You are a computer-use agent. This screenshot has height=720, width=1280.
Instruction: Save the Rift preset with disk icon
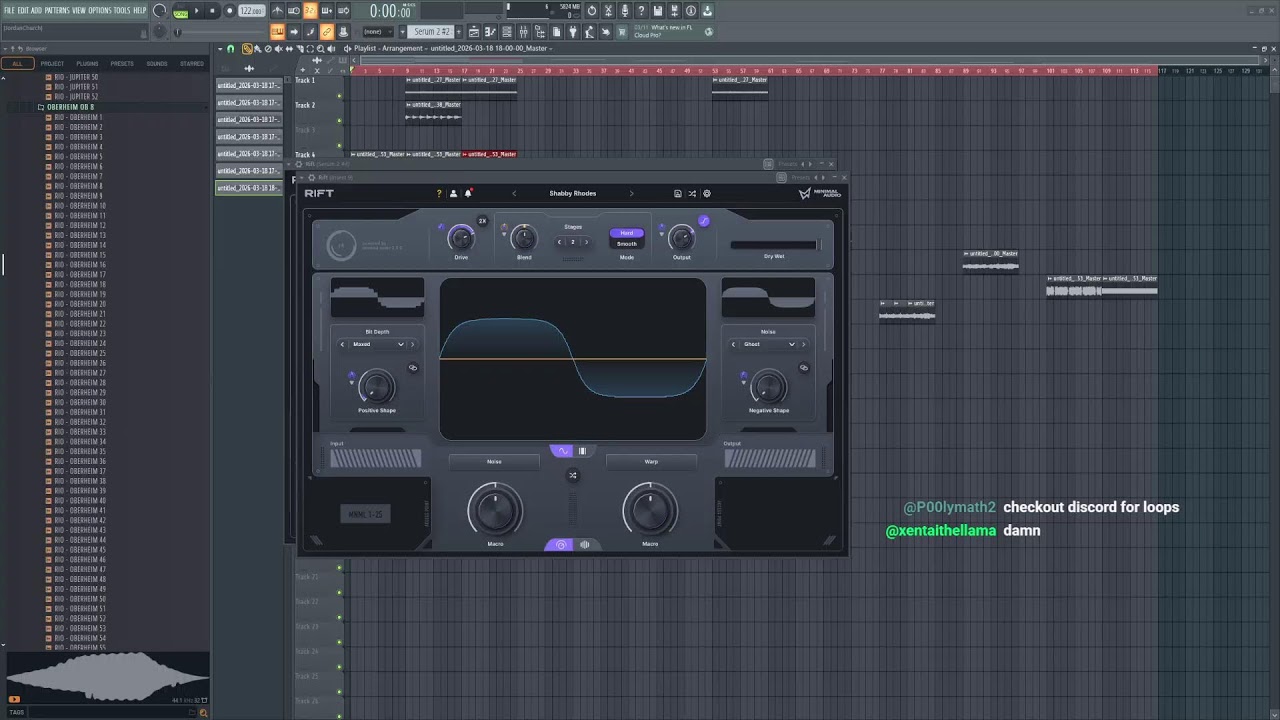677,194
